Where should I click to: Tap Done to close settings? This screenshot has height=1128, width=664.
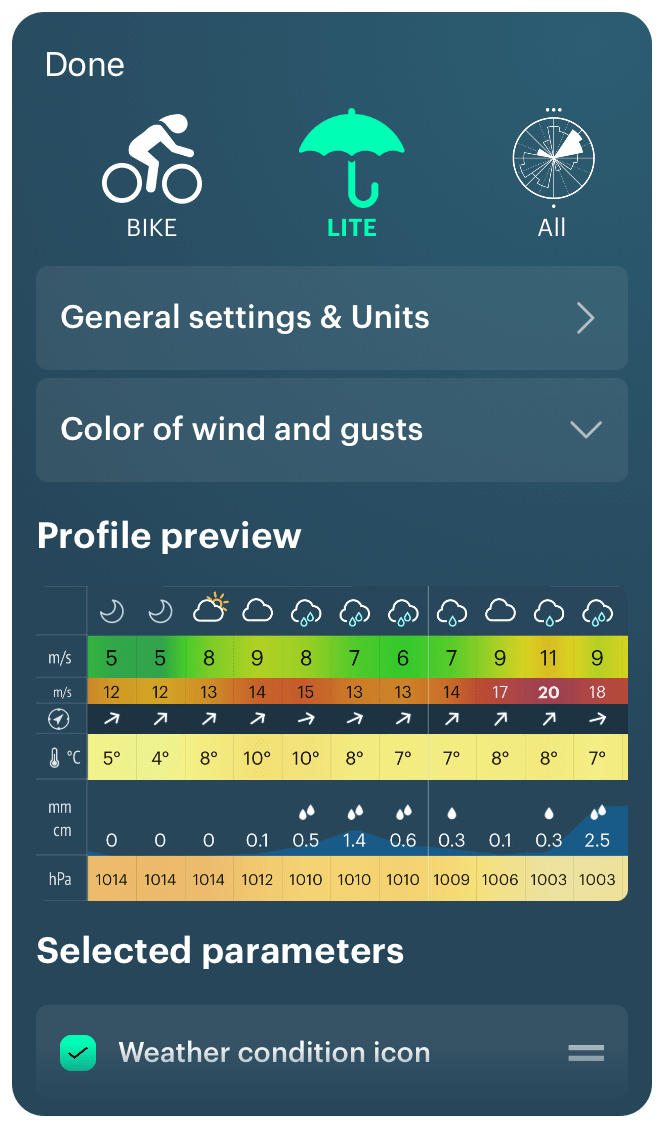(x=84, y=64)
